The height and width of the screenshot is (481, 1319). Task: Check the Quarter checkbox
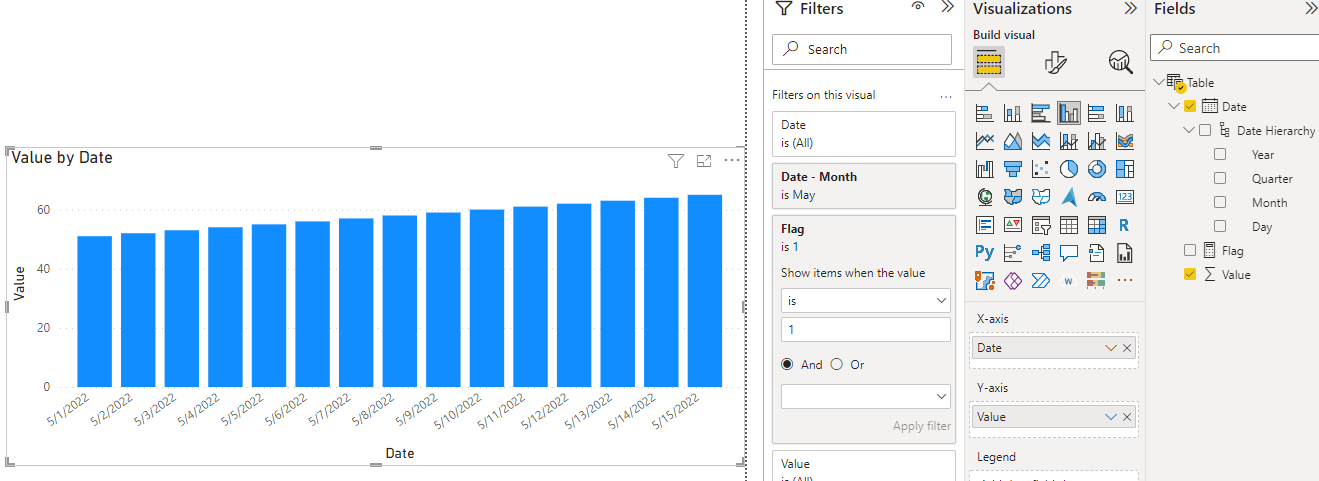[1220, 178]
